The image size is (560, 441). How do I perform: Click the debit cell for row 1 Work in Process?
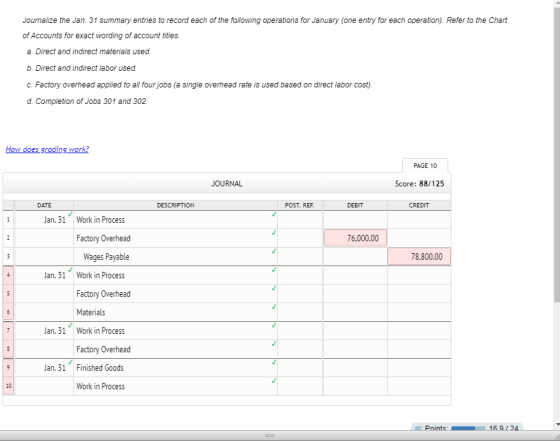pos(355,220)
